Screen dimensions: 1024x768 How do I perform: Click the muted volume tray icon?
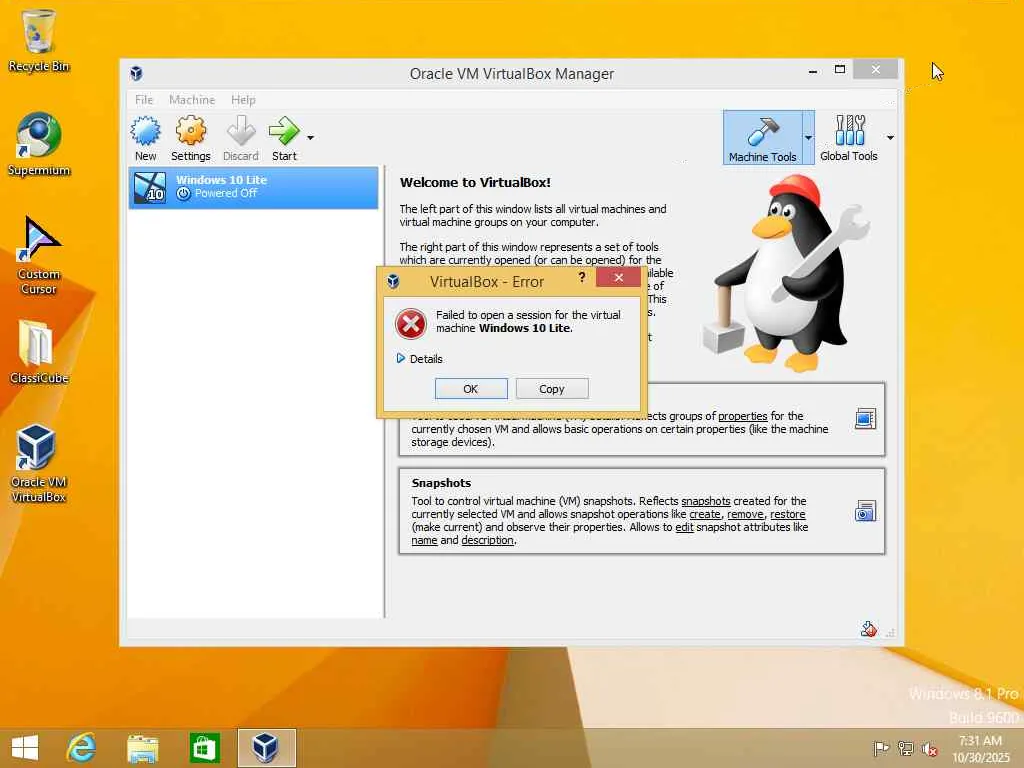929,748
